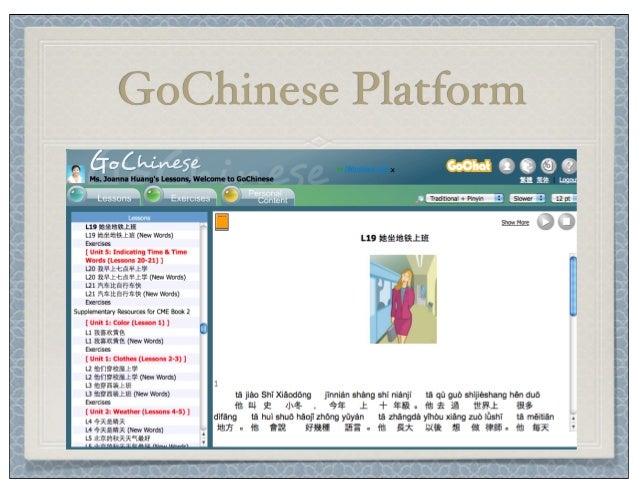This screenshot has width=638, height=493.
Task: Open the L1 lesson row without New Words
Action: point(105,333)
